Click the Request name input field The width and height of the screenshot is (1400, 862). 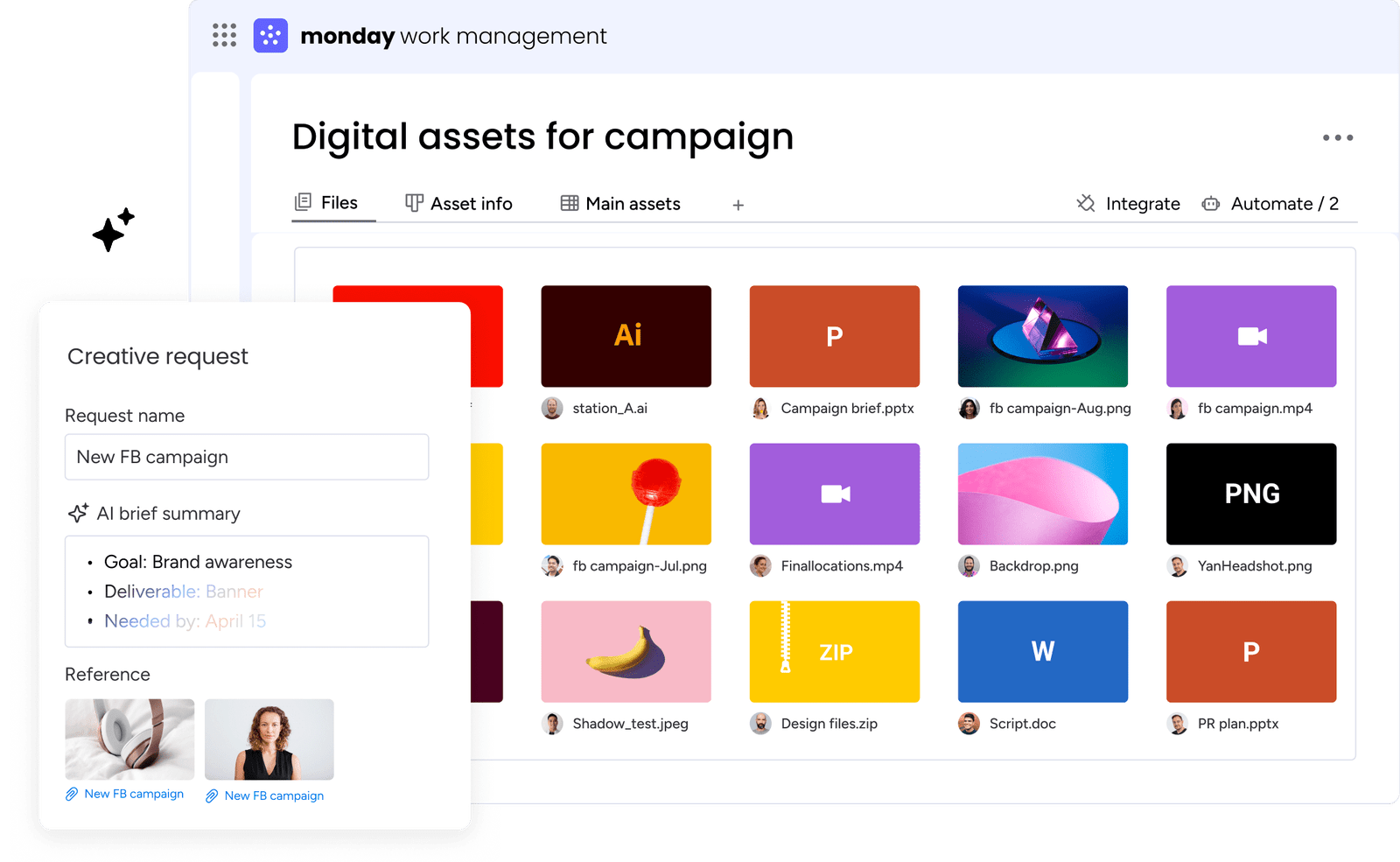tap(247, 457)
